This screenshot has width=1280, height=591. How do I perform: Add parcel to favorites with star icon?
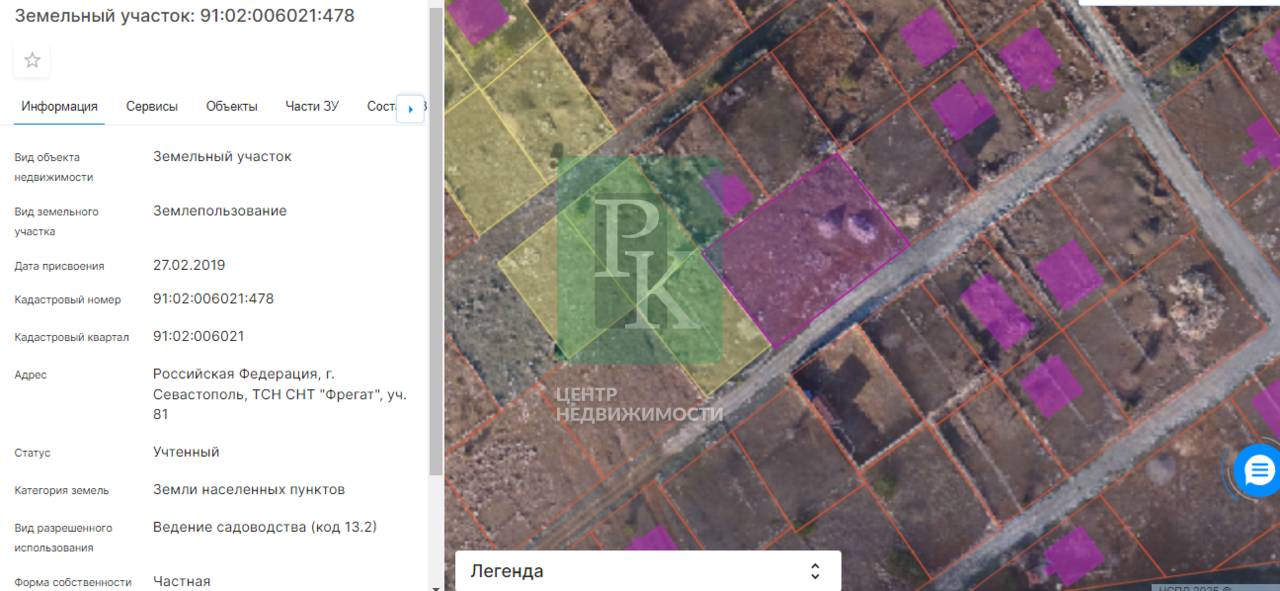(x=32, y=60)
